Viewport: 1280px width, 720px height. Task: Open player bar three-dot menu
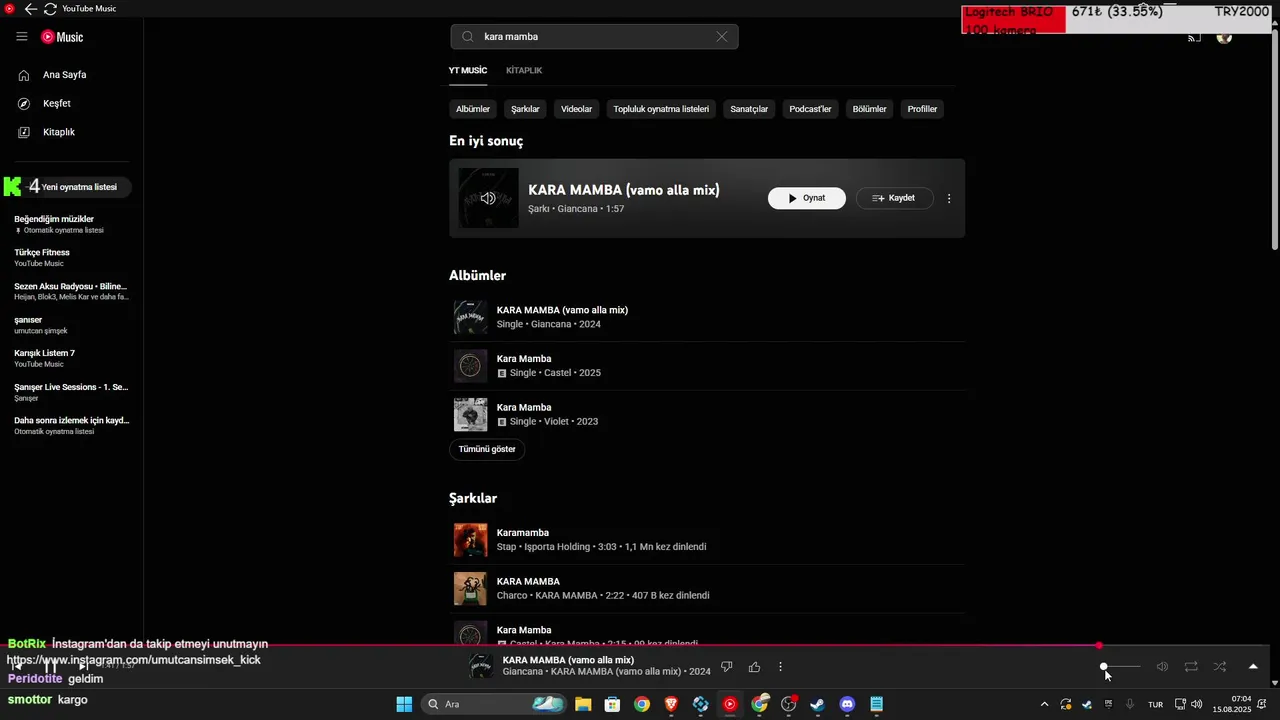[780, 667]
